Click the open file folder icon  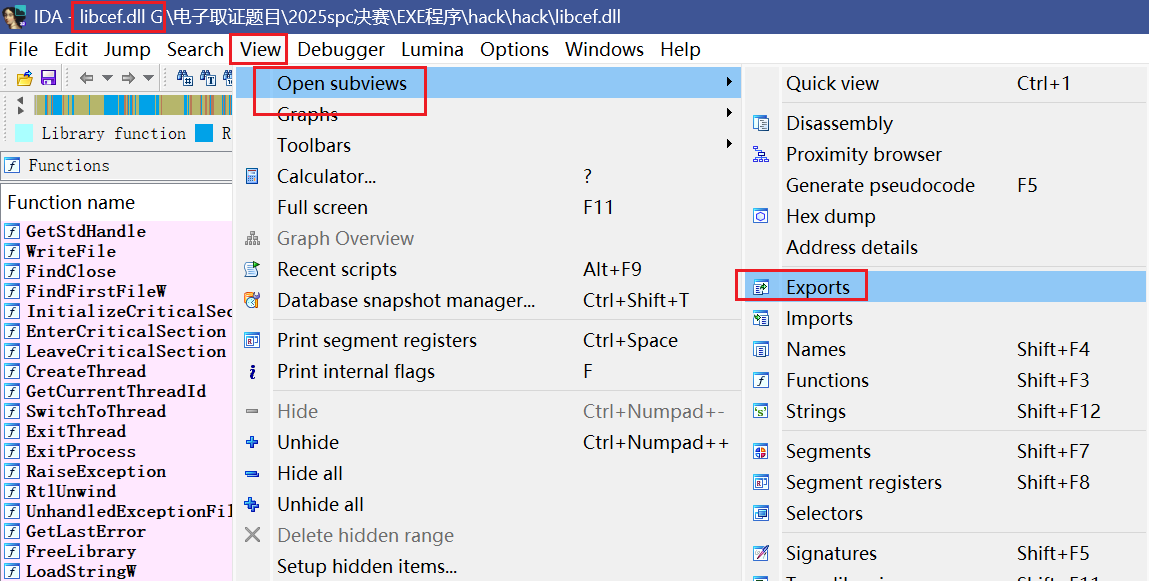coord(24,78)
